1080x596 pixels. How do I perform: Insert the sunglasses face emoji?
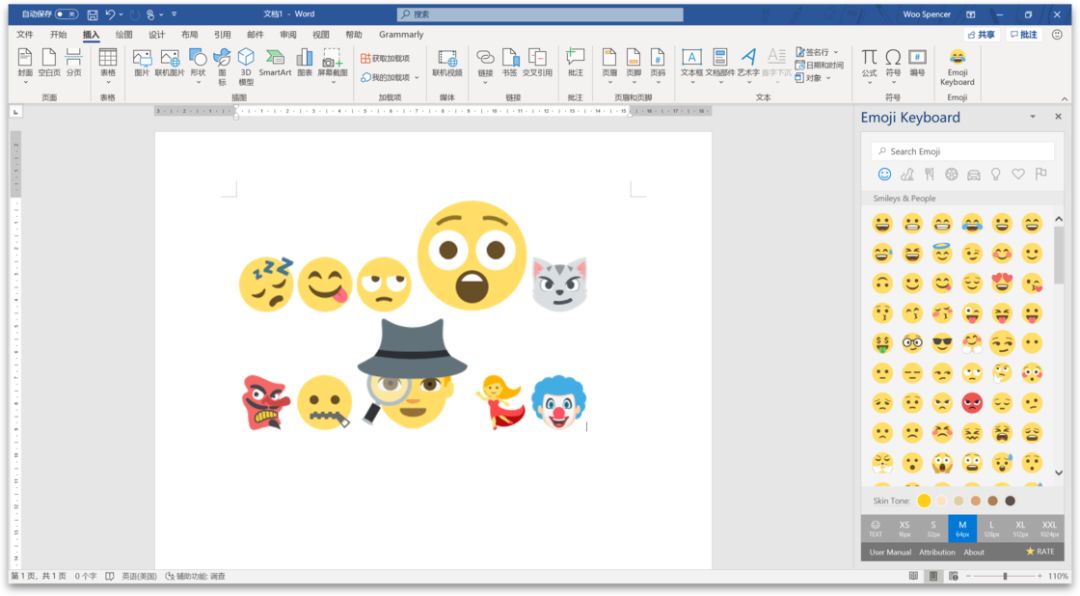tap(942, 343)
